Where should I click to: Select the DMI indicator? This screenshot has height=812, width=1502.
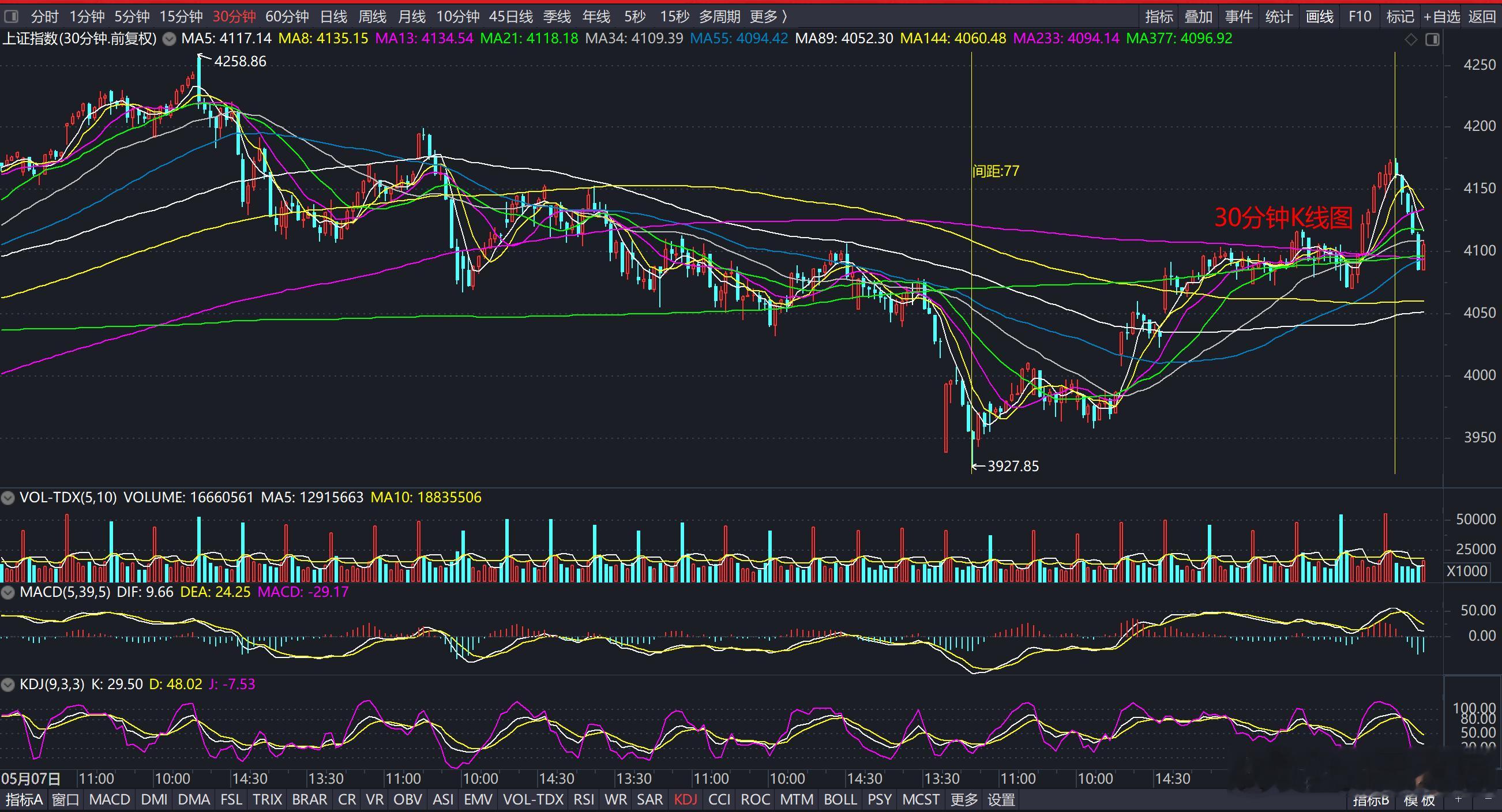[154, 799]
